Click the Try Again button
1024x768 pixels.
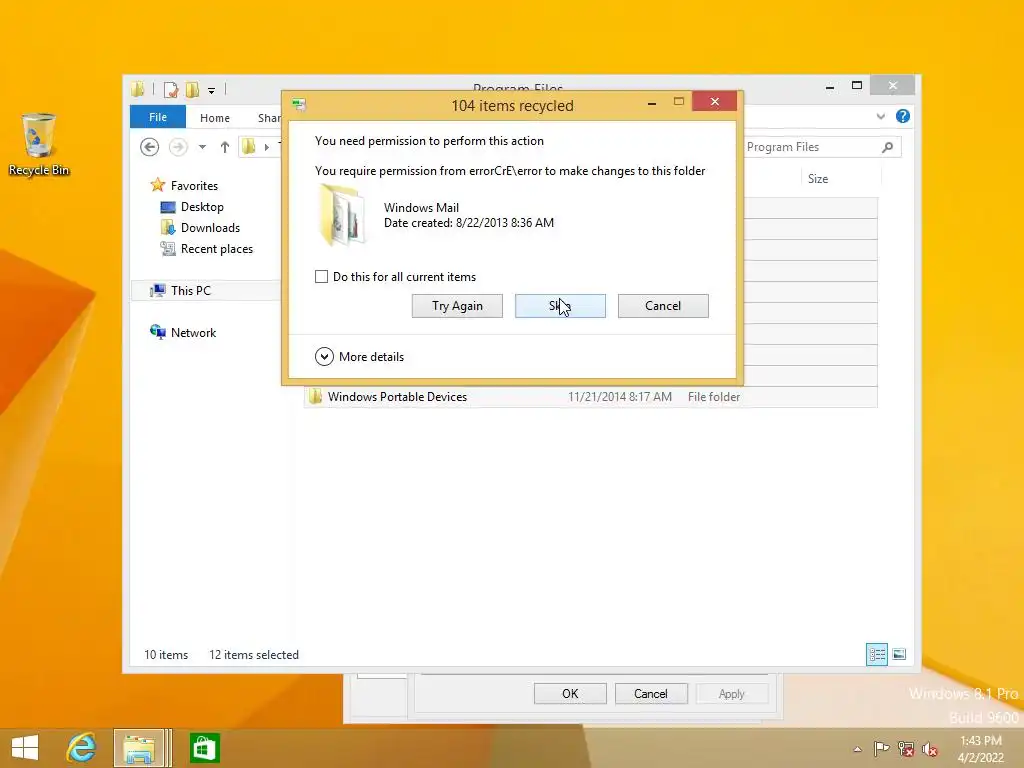(x=457, y=306)
